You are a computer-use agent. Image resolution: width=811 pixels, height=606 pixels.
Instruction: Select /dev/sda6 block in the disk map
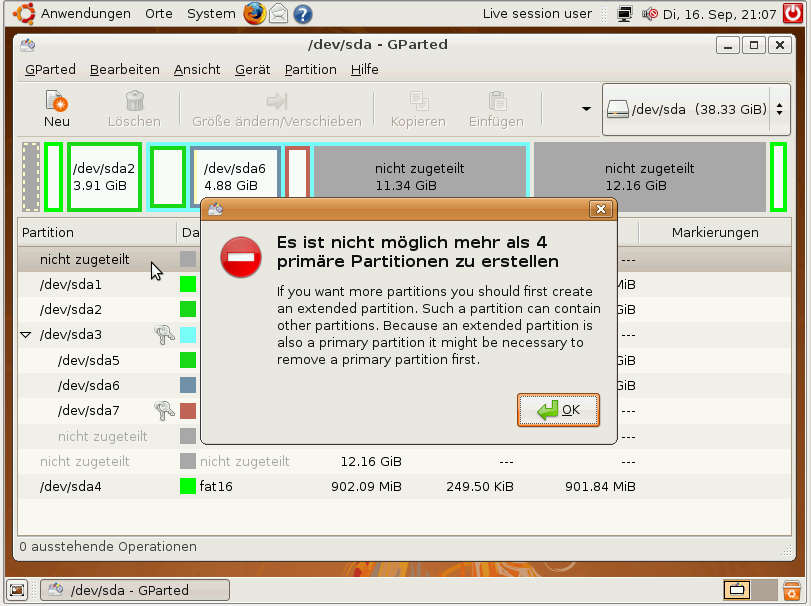(x=234, y=177)
